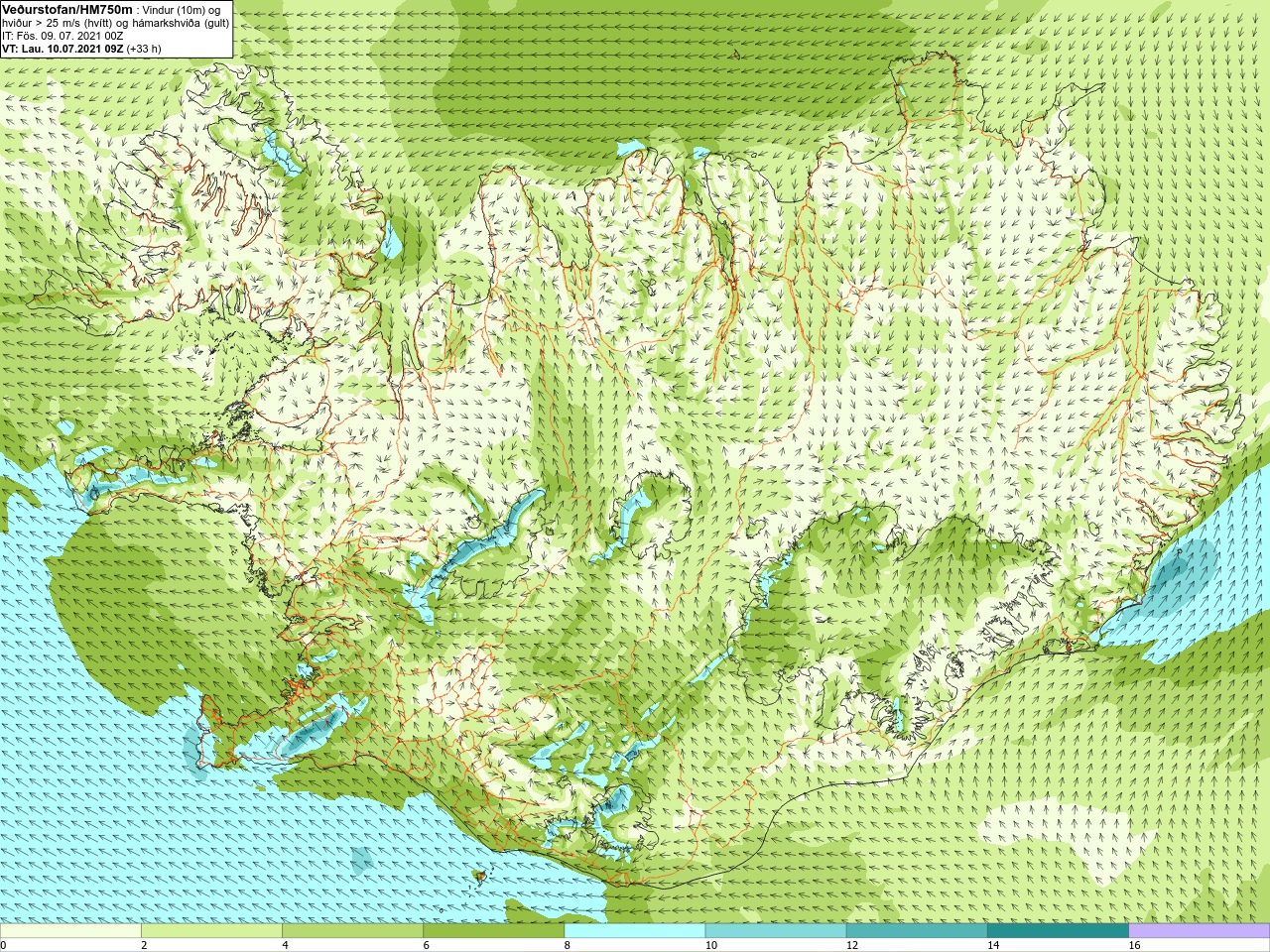Screen dimensions: 1270x952
Task: Click the '2' label under the colour scale
Action: point(144,945)
